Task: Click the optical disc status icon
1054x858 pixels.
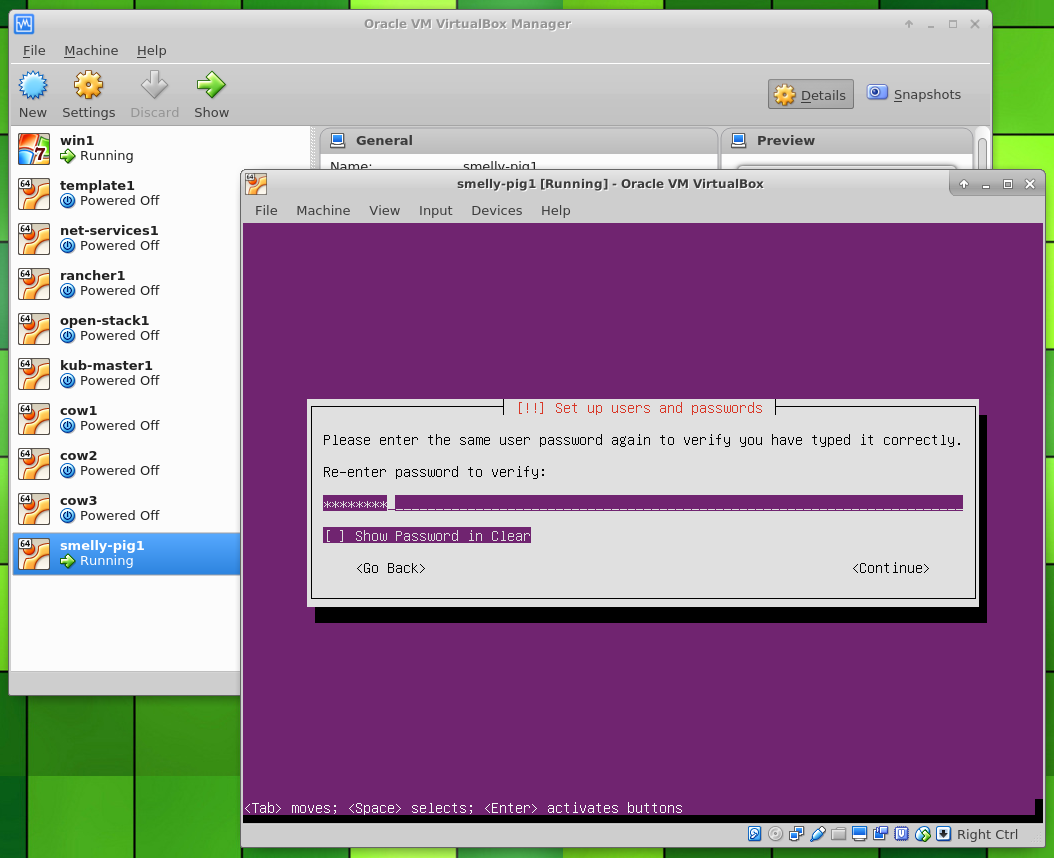Action: click(x=775, y=834)
